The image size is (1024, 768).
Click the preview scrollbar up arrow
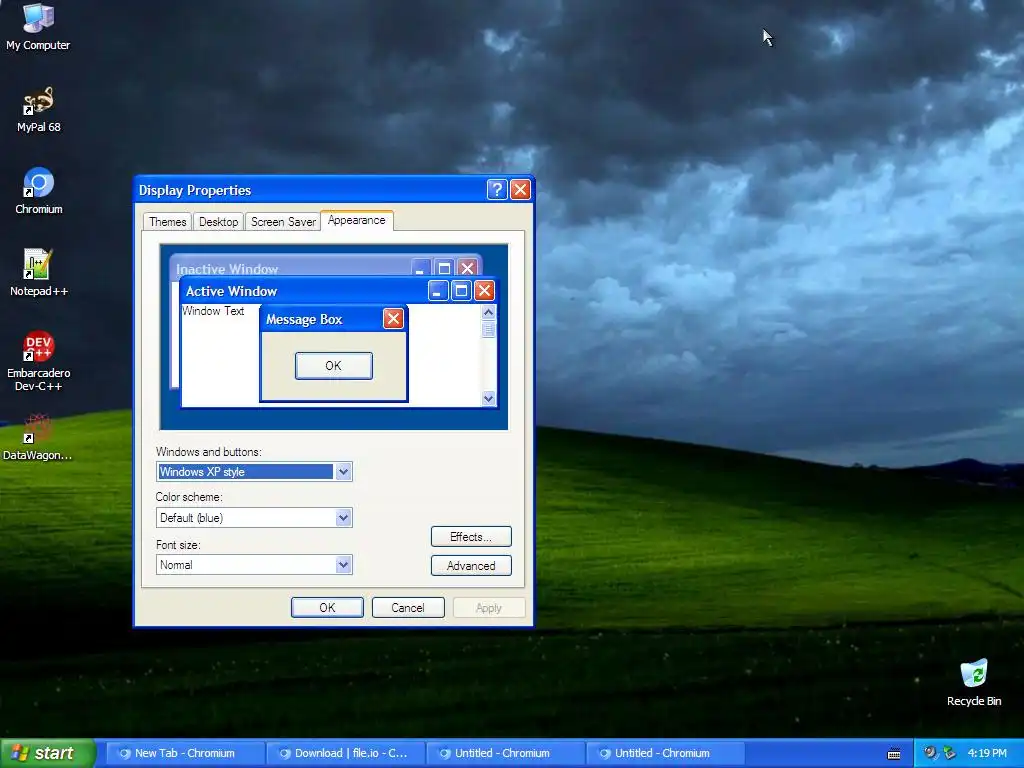[x=488, y=313]
